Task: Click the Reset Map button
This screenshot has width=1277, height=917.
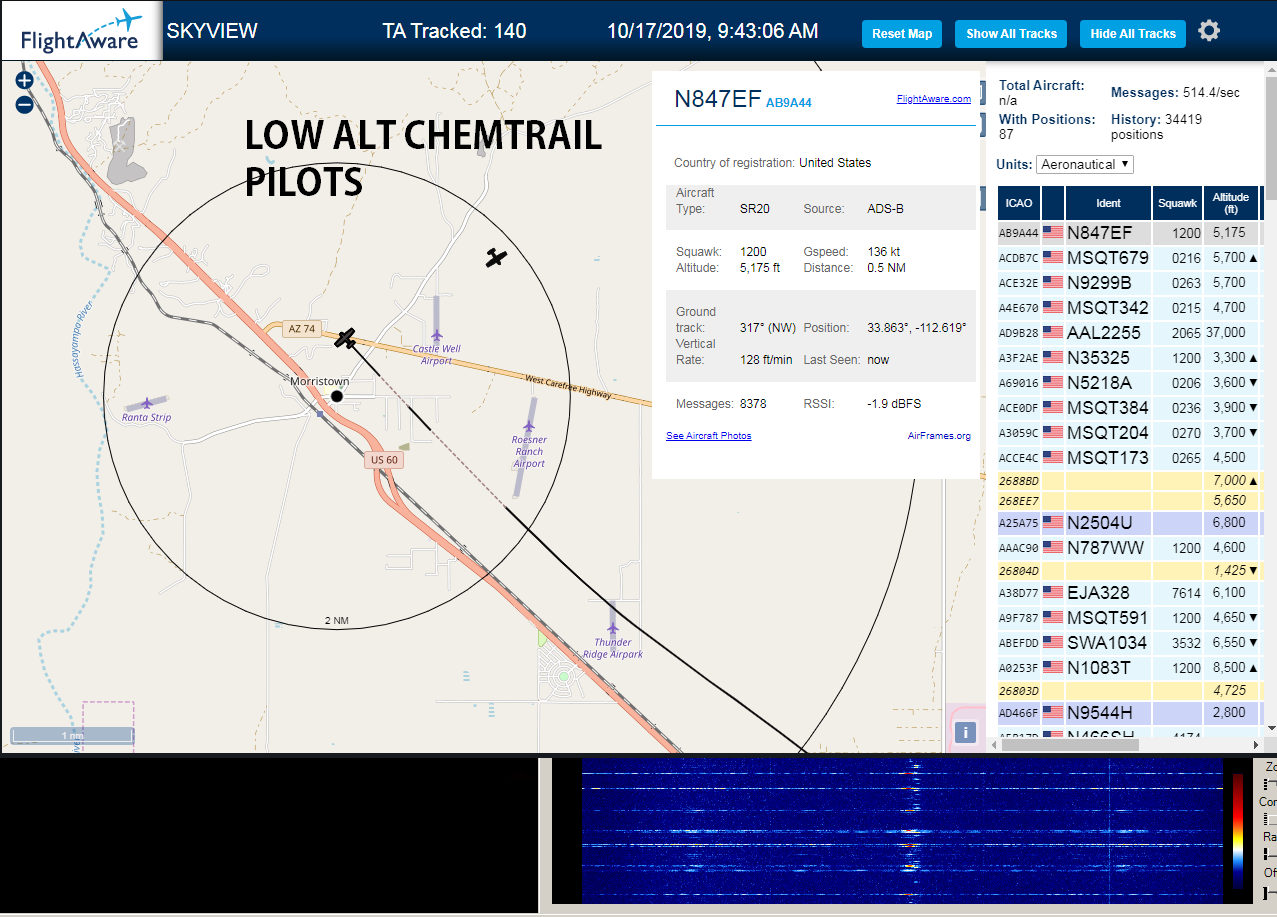Action: (x=902, y=33)
